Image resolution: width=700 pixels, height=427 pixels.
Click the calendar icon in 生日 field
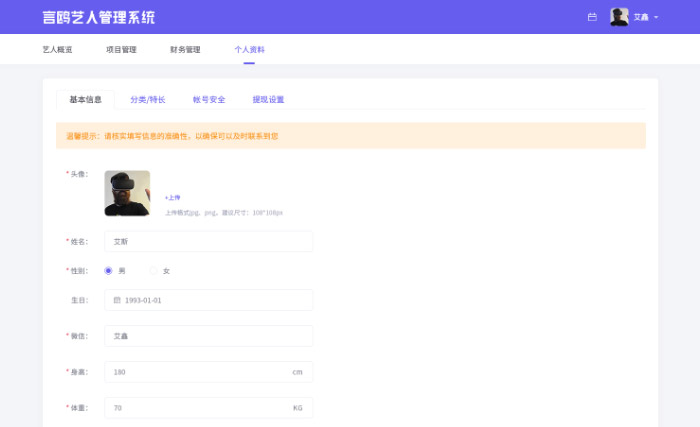(x=117, y=300)
